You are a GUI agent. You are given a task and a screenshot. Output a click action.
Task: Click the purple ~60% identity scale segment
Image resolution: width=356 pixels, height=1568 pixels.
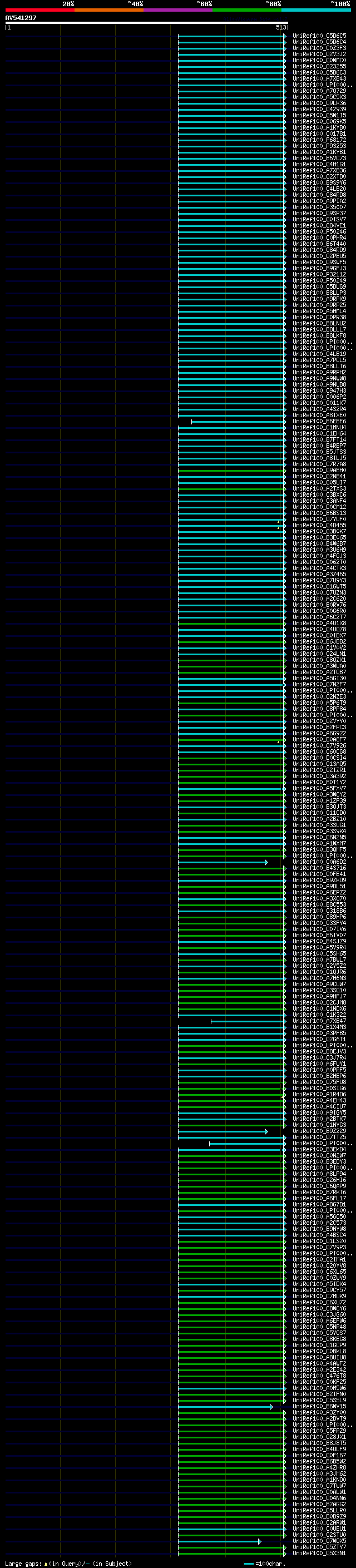[177, 10]
